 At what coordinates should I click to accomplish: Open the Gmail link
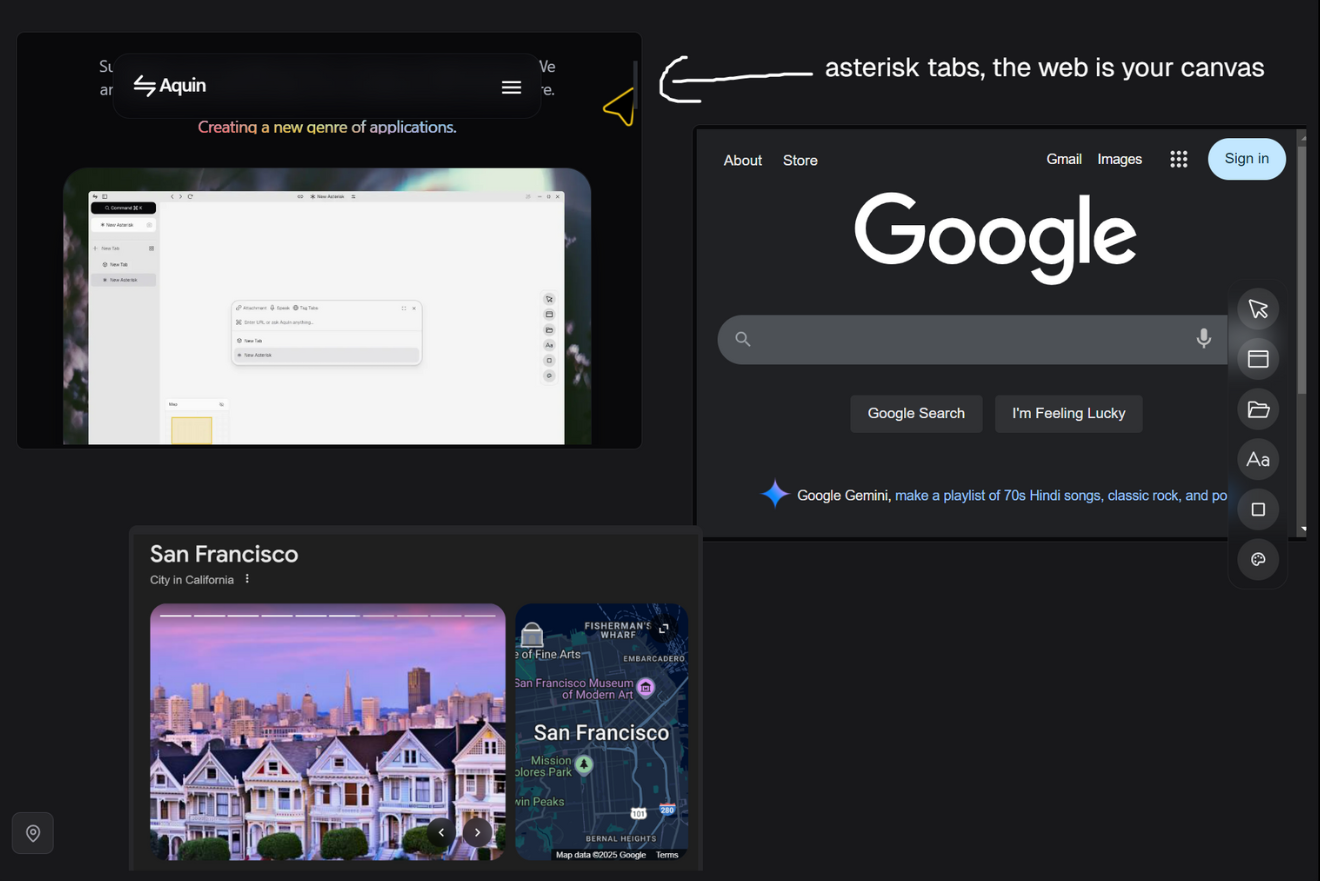1064,159
